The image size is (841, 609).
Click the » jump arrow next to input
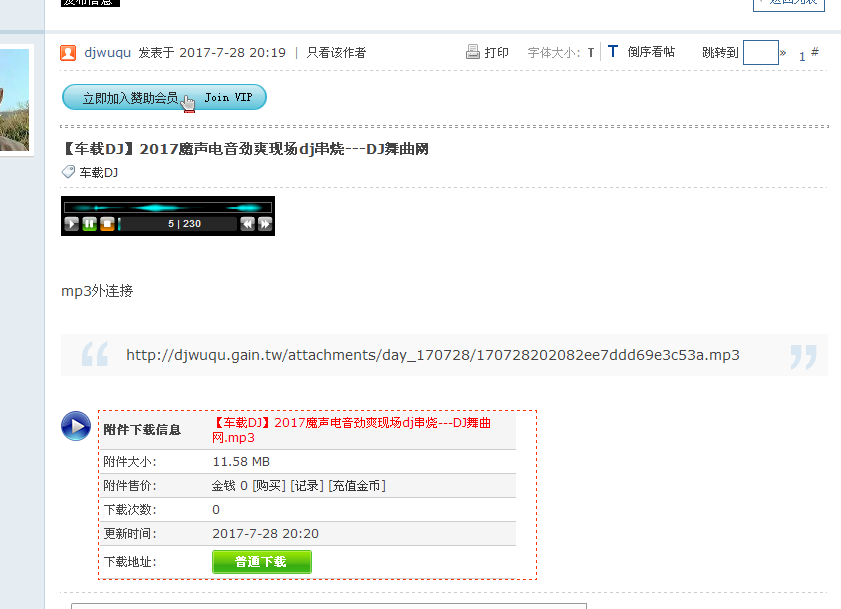click(783, 53)
